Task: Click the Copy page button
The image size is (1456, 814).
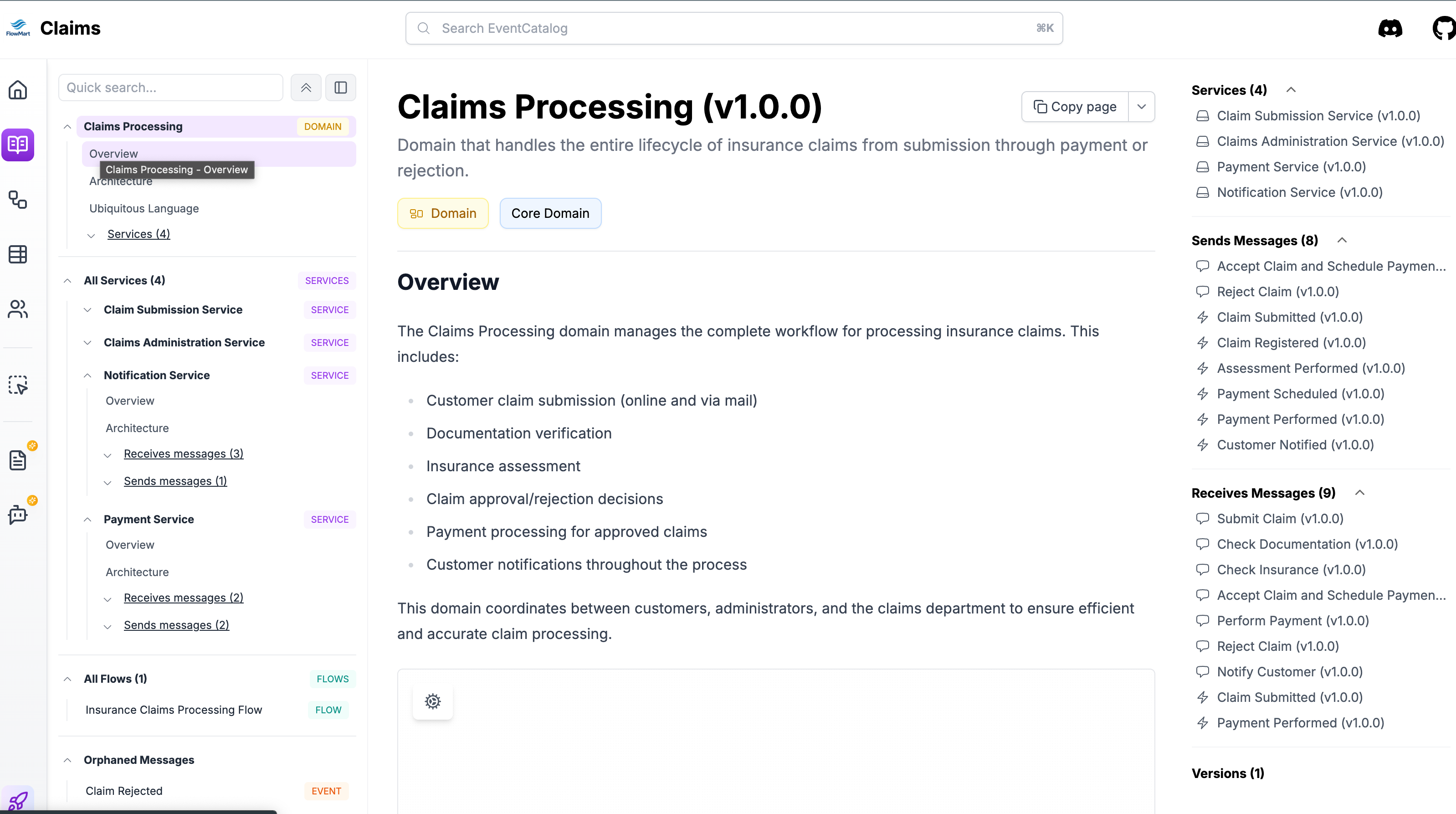Action: click(x=1075, y=107)
